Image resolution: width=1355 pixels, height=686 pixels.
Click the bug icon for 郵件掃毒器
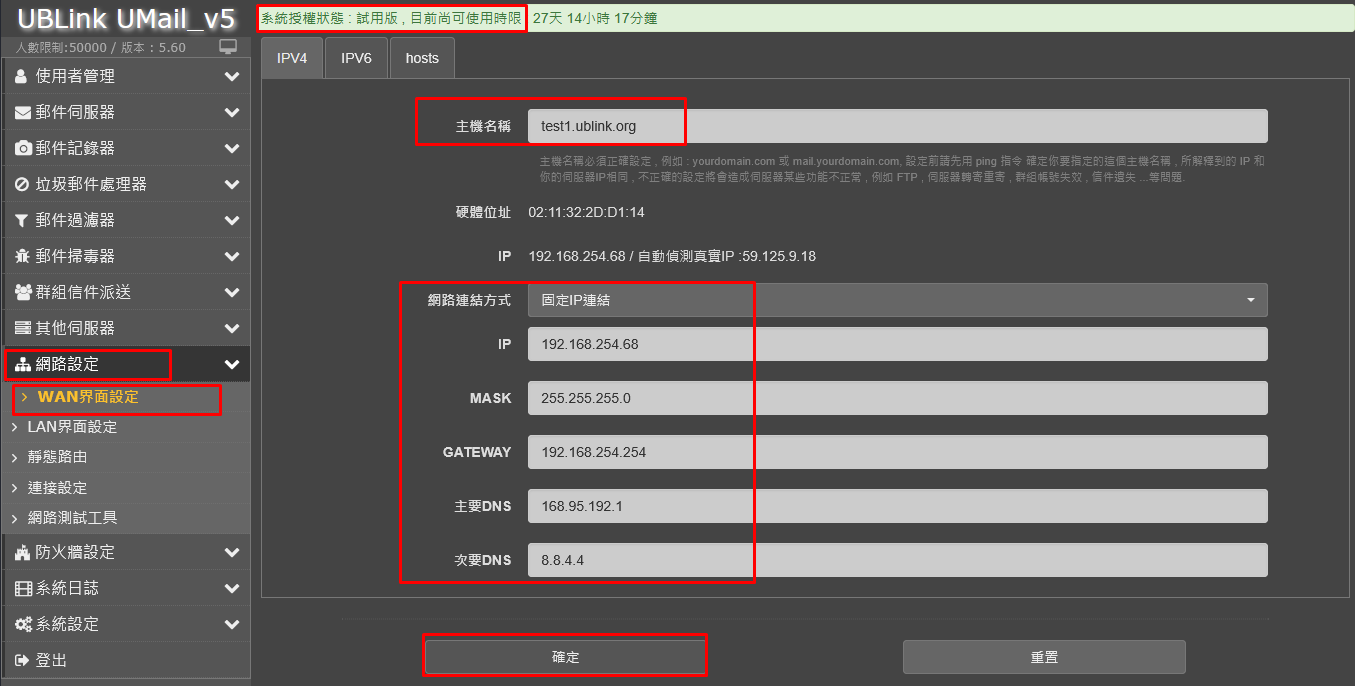click(23, 256)
